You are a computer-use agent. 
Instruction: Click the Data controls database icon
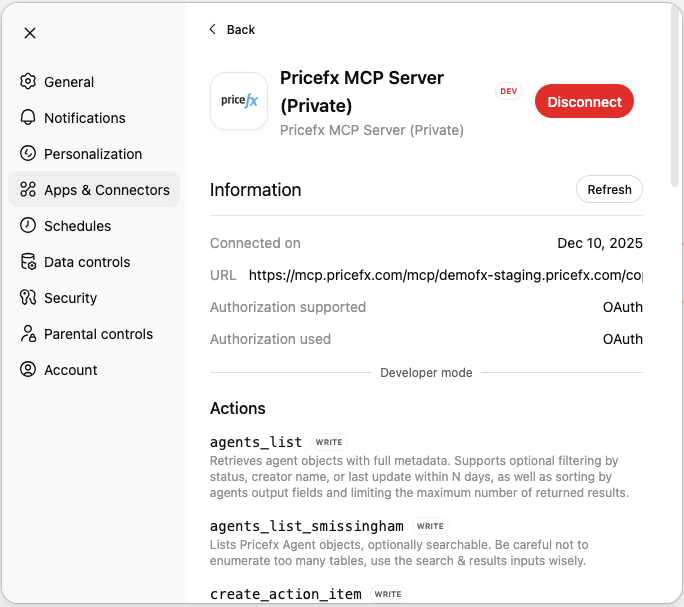(x=28, y=261)
